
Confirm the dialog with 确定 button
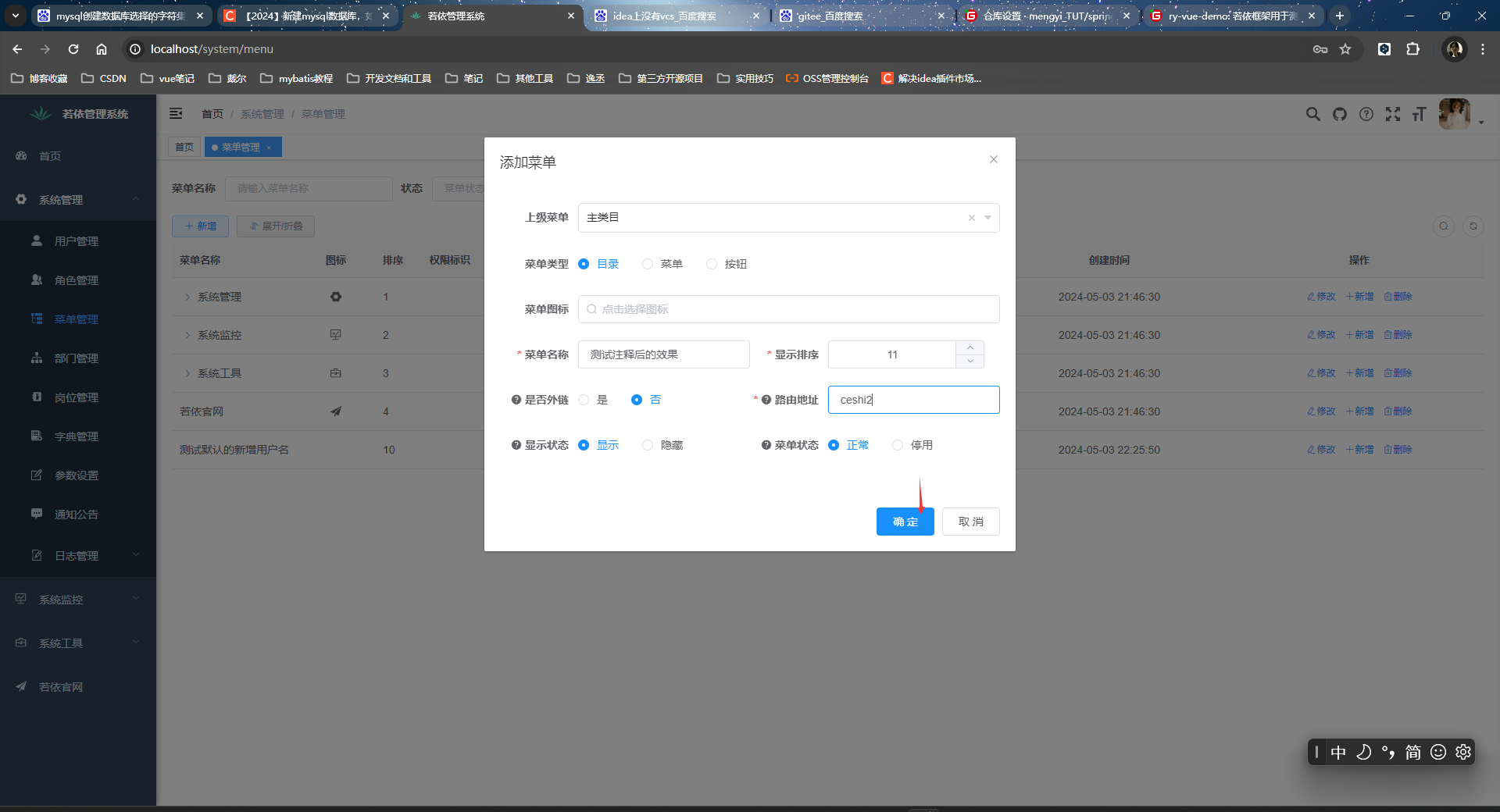pyautogui.click(x=905, y=522)
